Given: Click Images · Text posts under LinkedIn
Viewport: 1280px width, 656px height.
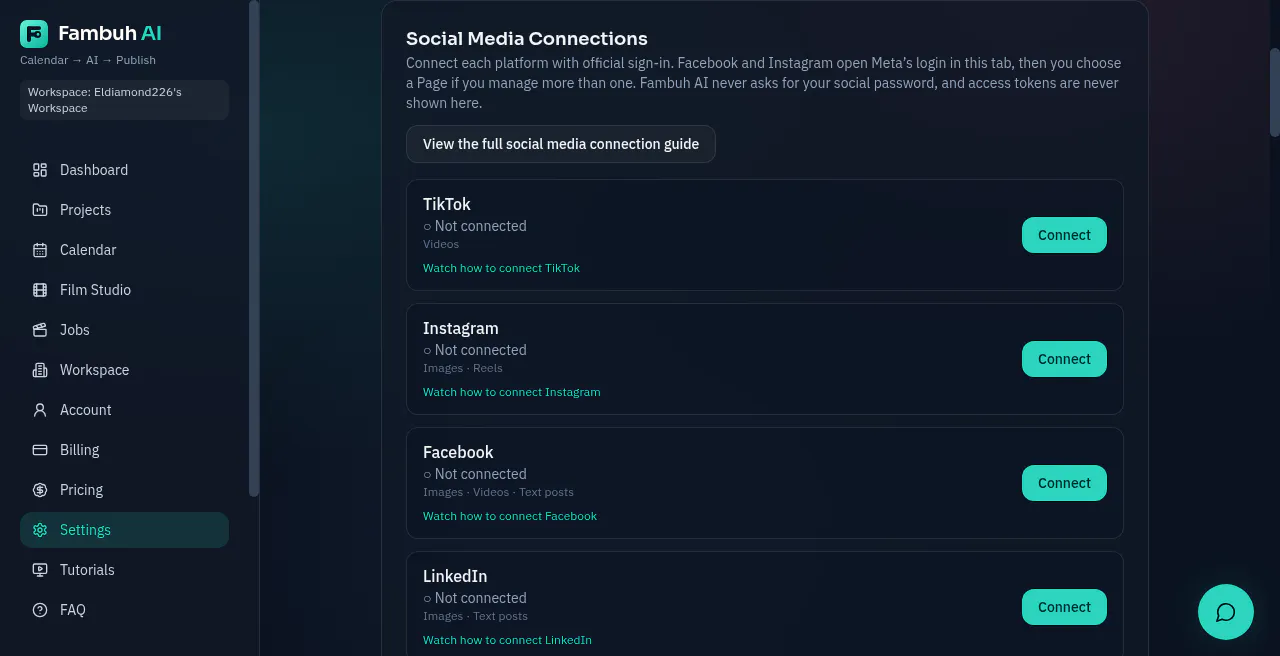Looking at the screenshot, I should 475,616.
